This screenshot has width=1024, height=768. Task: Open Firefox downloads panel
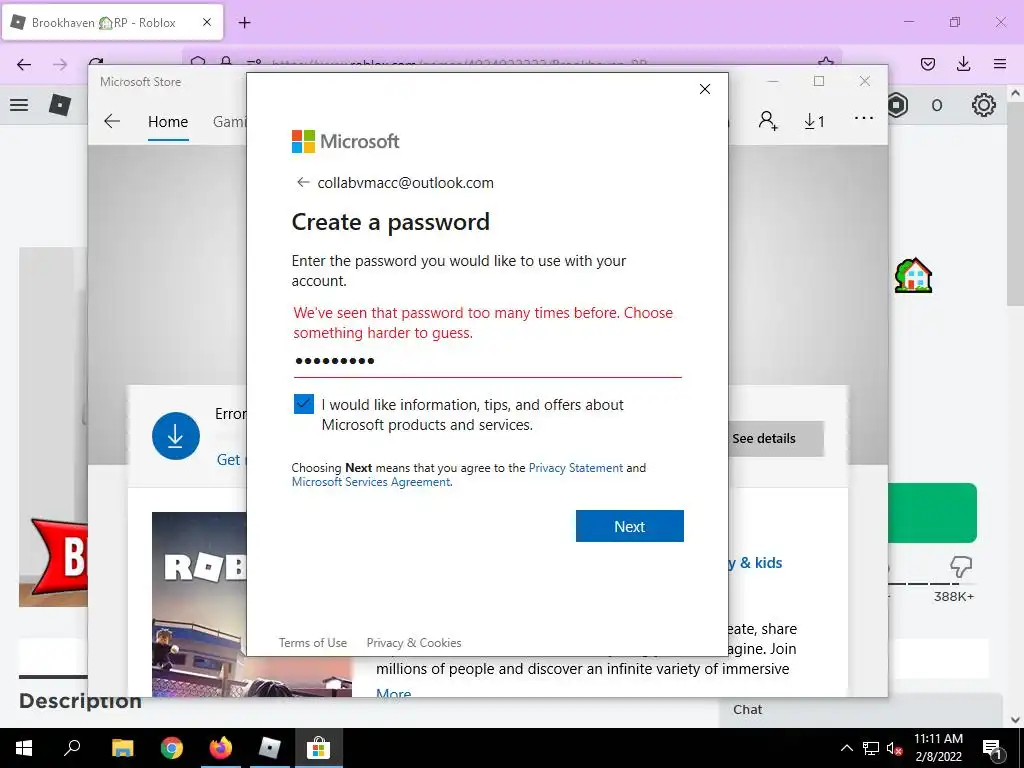pos(963,64)
